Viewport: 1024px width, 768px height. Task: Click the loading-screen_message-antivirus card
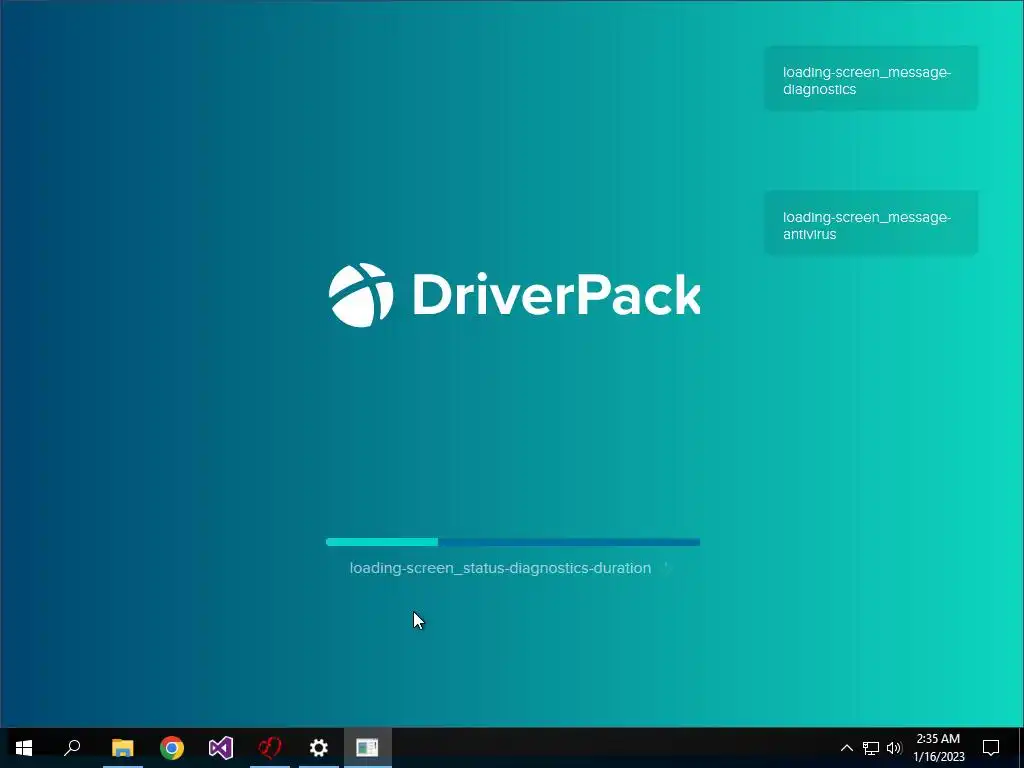coord(871,223)
